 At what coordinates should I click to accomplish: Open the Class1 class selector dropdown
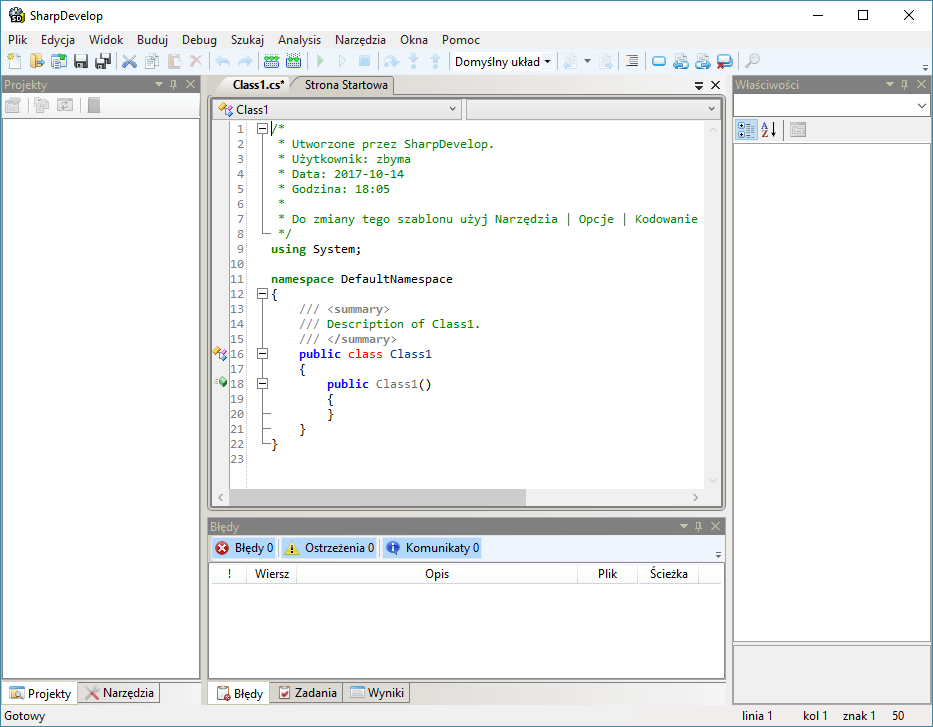[336, 109]
